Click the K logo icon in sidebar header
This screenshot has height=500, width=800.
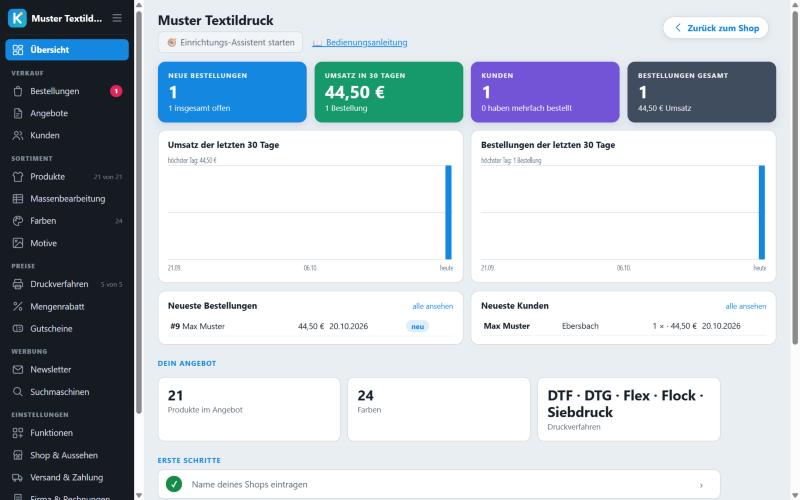[x=17, y=18]
